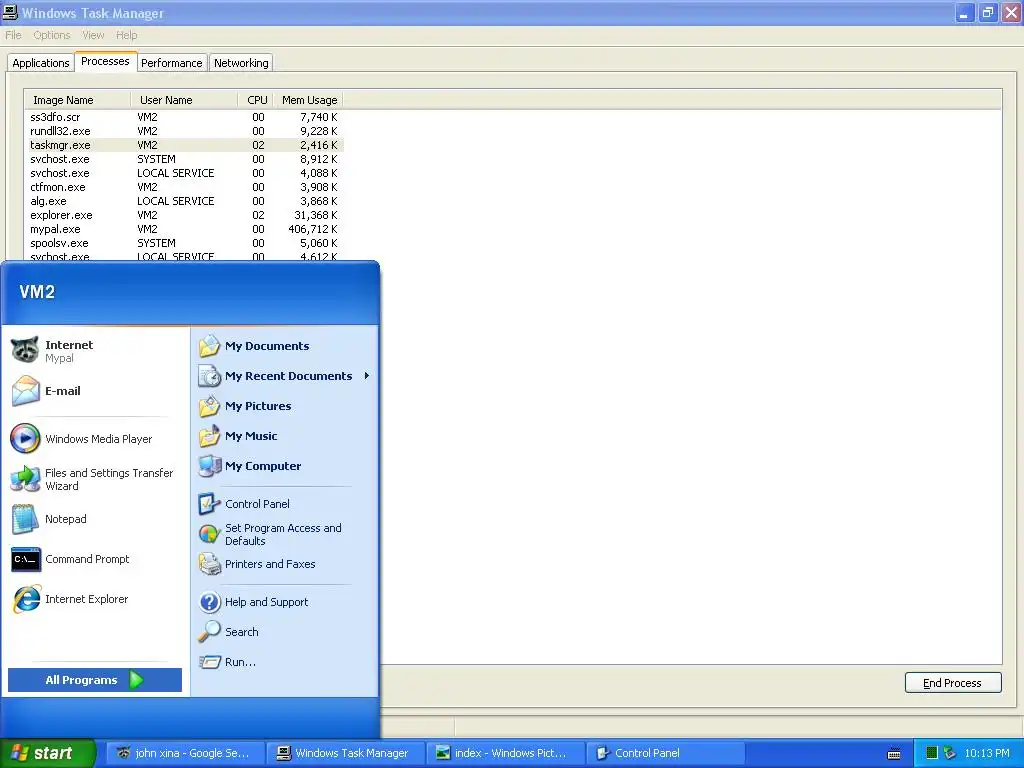Switch to the Applications tab
Viewport: 1024px width, 768px height.
[x=40, y=63]
